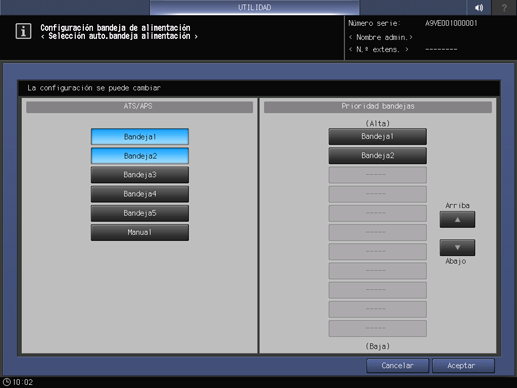This screenshot has width=517, height=388.
Task: Click the ATS/APS header
Action: (x=139, y=107)
